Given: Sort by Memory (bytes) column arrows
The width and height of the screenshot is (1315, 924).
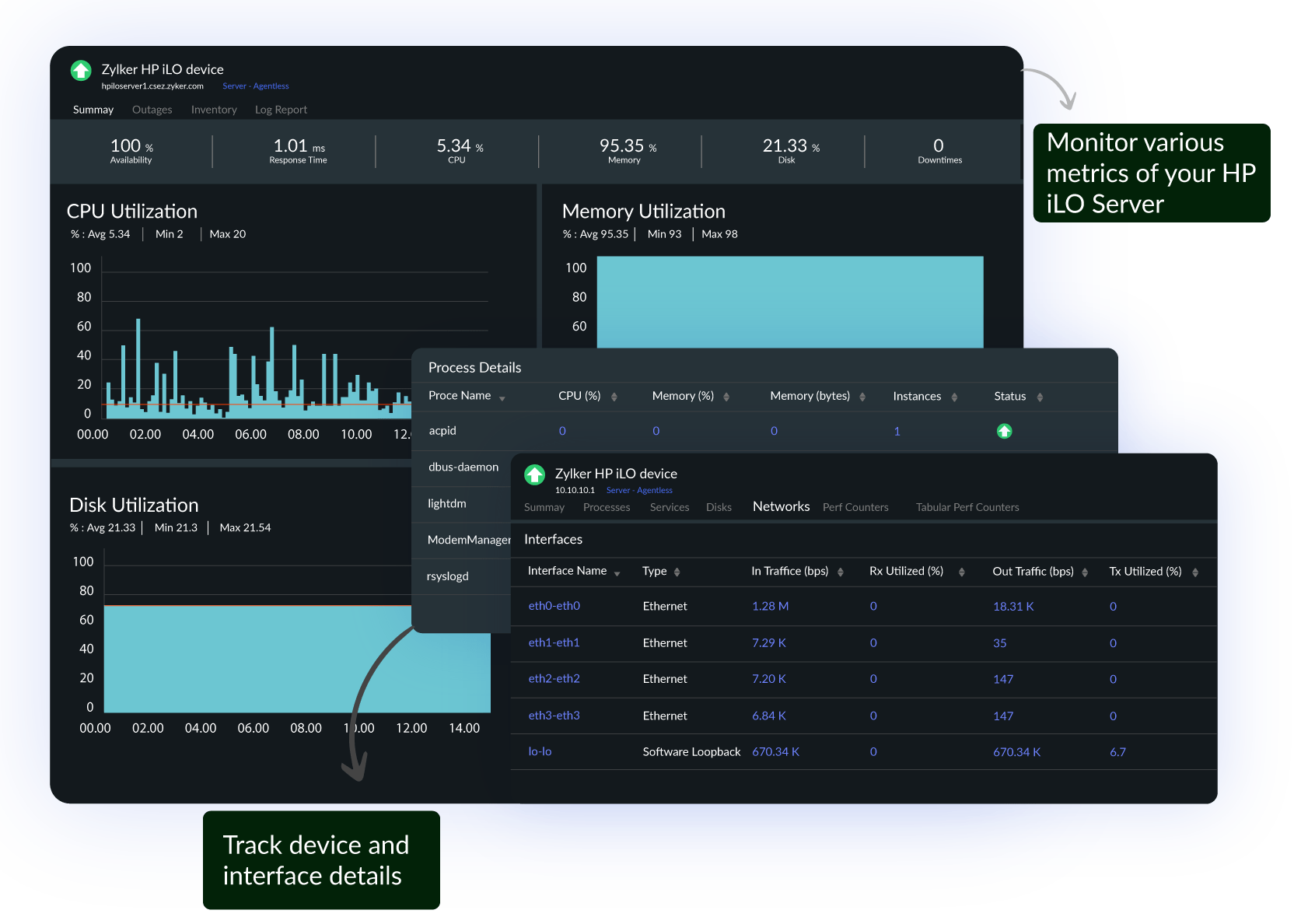Looking at the screenshot, I should (862, 397).
